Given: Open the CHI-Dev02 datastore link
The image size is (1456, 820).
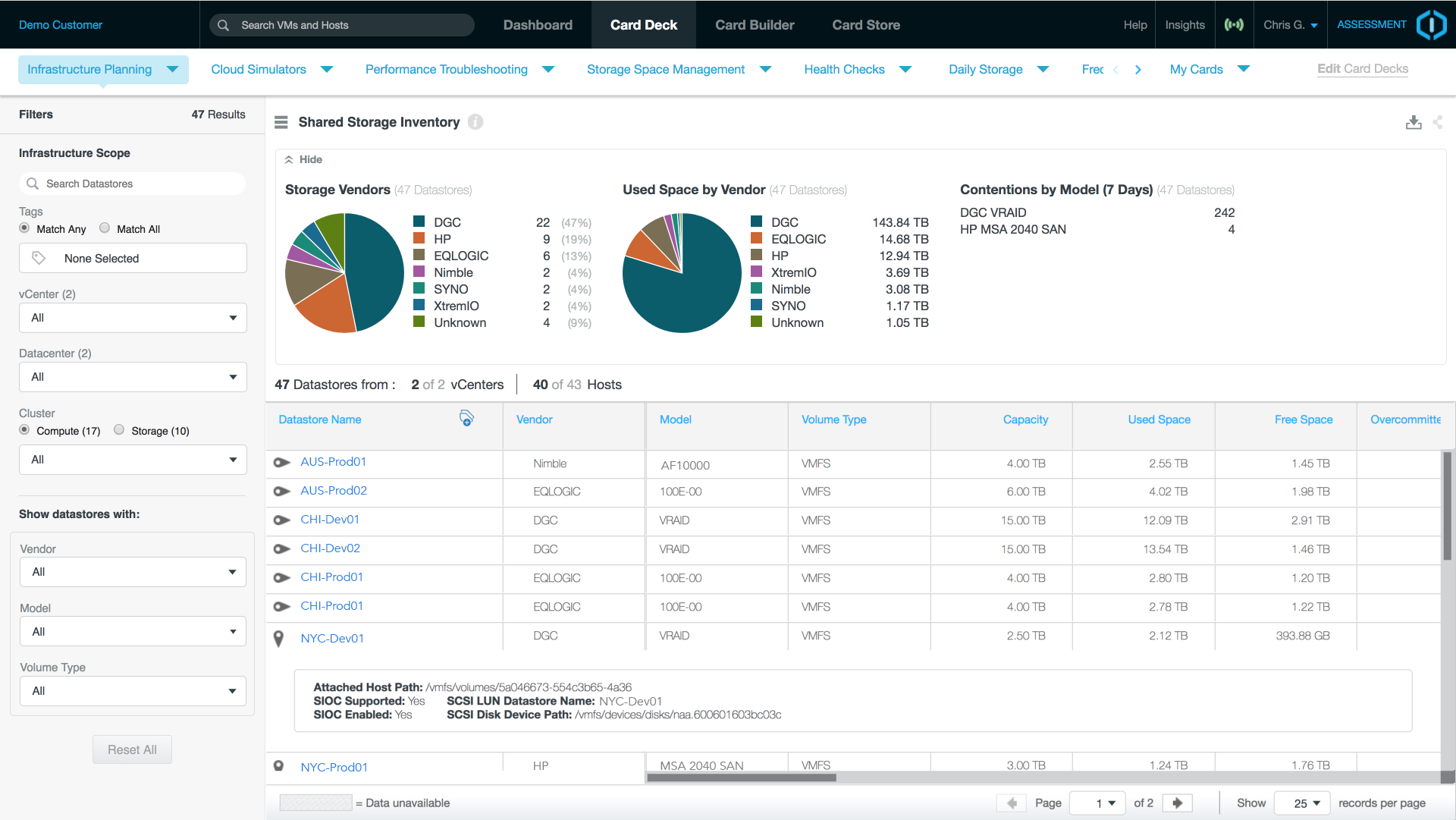Looking at the screenshot, I should 330,548.
